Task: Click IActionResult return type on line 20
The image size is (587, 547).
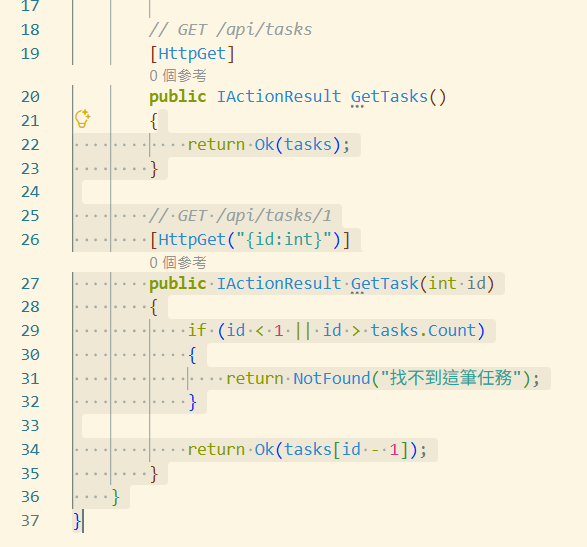Action: pos(279,97)
